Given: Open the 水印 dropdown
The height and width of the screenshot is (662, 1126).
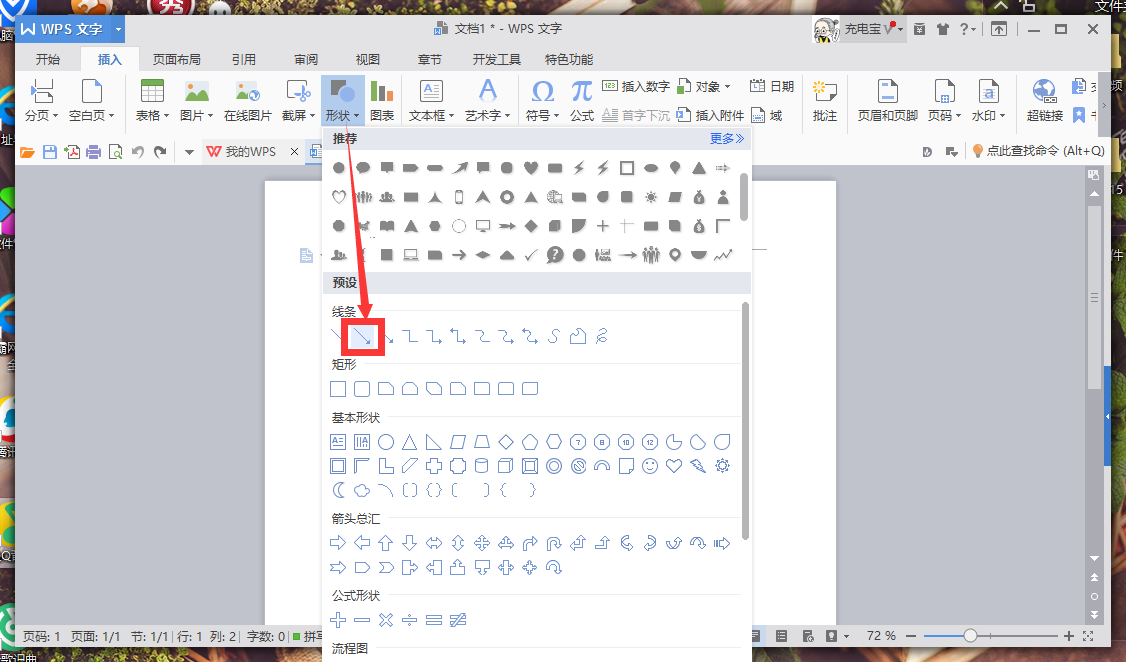Looking at the screenshot, I should pos(989,116).
